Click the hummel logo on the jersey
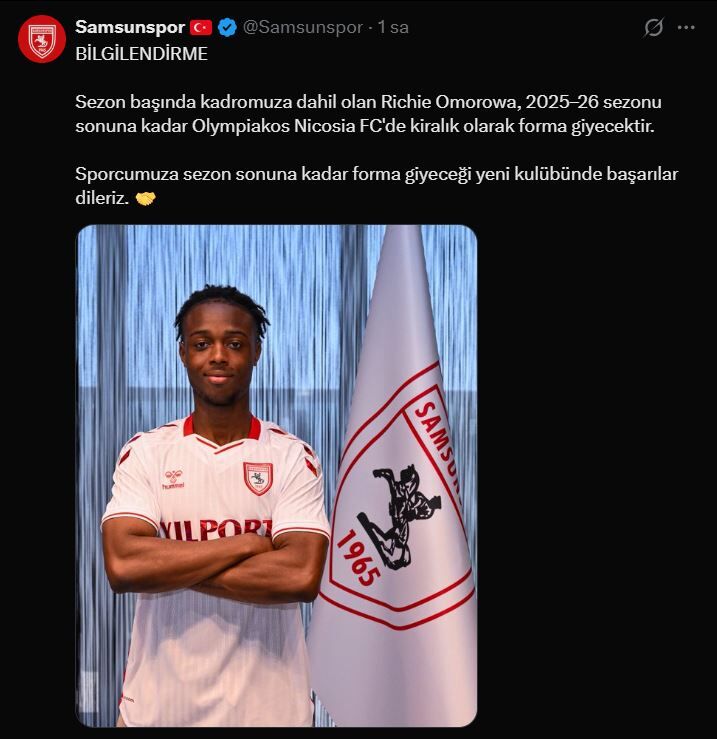717x739 pixels. coord(173,479)
